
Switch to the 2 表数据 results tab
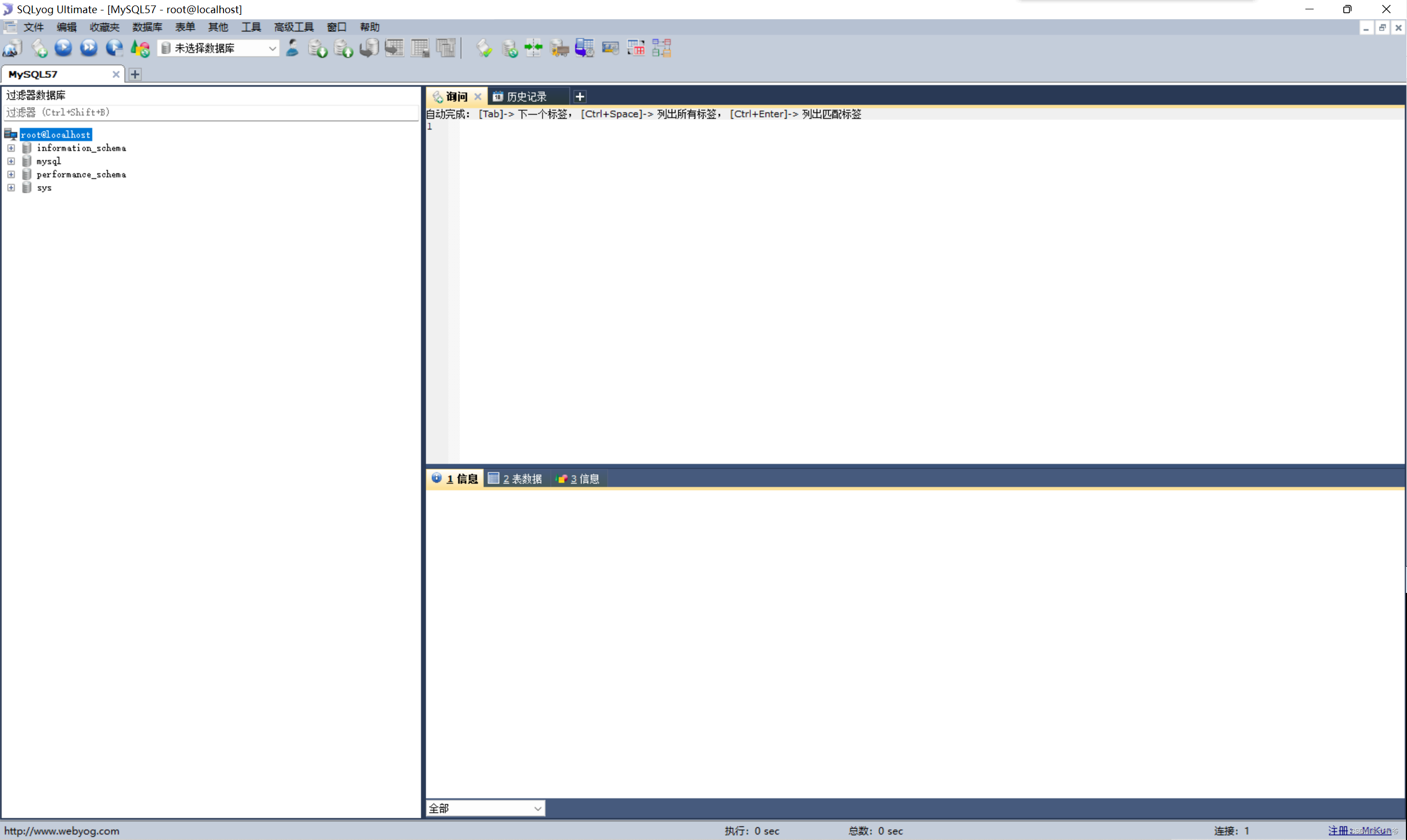click(515, 478)
